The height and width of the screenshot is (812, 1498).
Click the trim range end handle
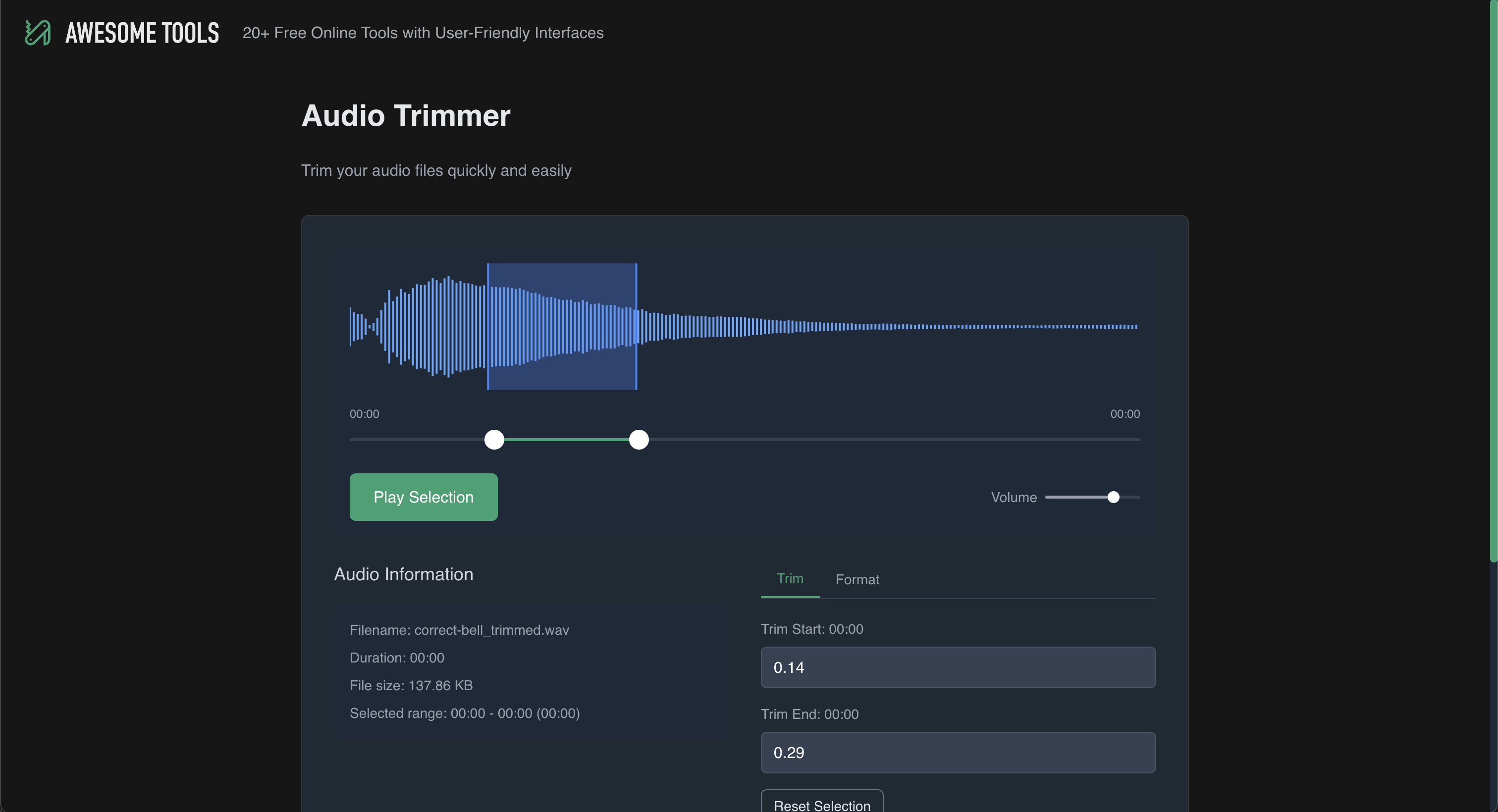click(x=639, y=440)
